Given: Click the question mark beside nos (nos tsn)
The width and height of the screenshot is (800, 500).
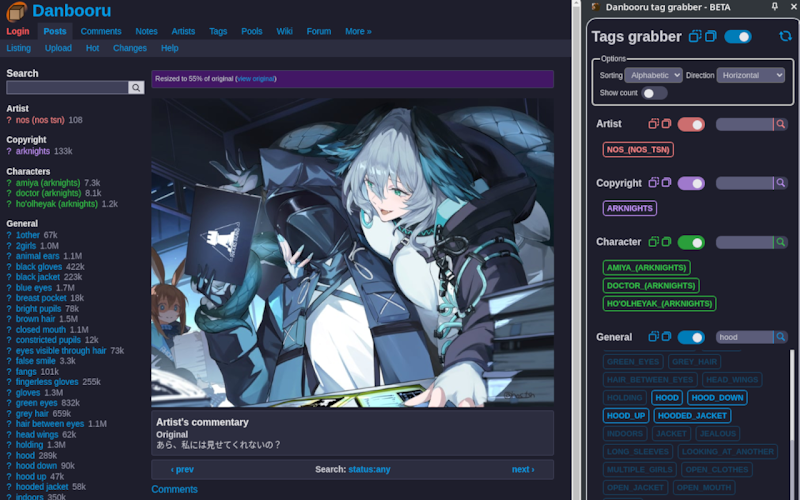Looking at the screenshot, I should (9, 120).
